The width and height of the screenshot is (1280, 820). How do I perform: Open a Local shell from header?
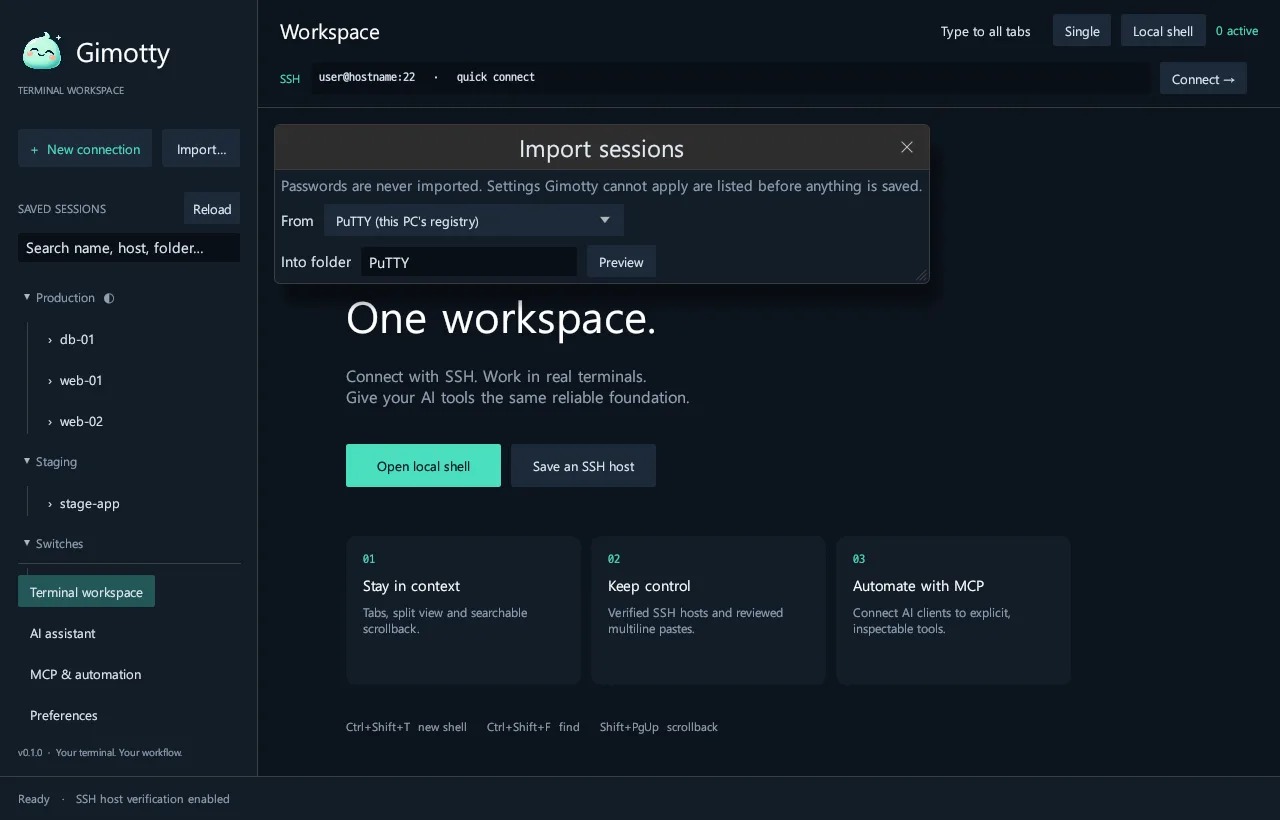tap(1163, 31)
